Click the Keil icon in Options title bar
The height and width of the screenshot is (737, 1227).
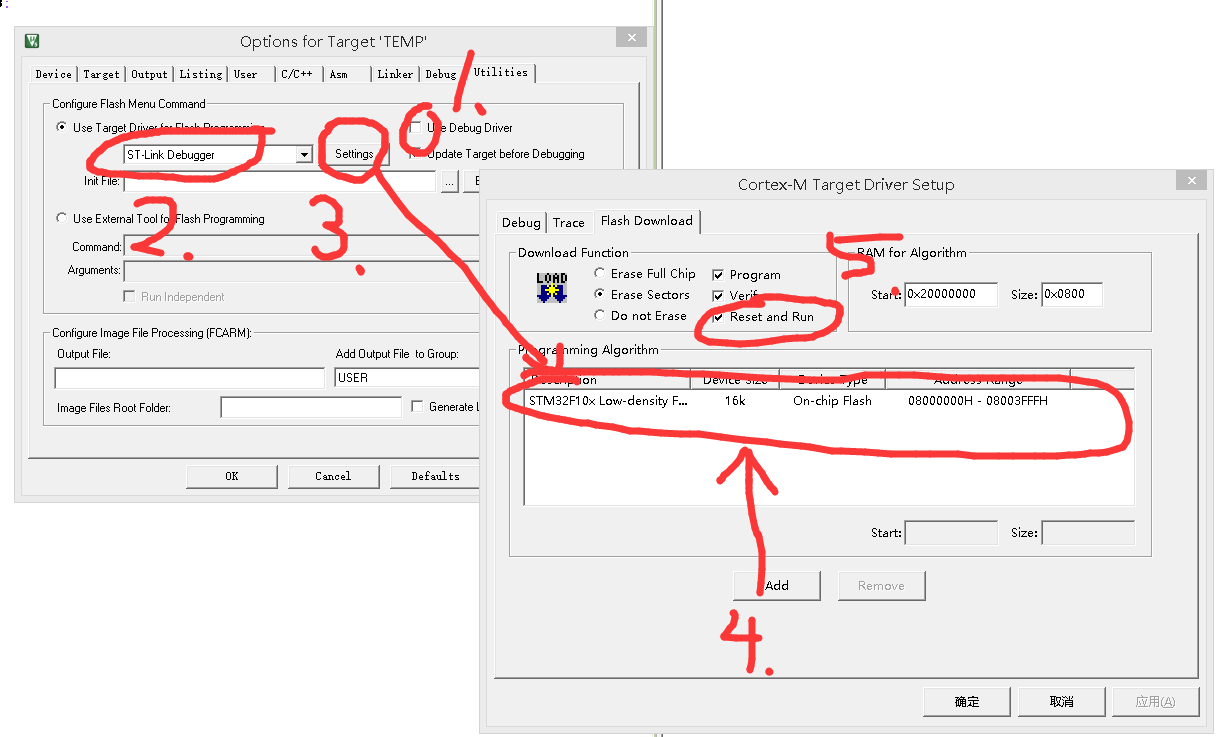click(x=32, y=41)
